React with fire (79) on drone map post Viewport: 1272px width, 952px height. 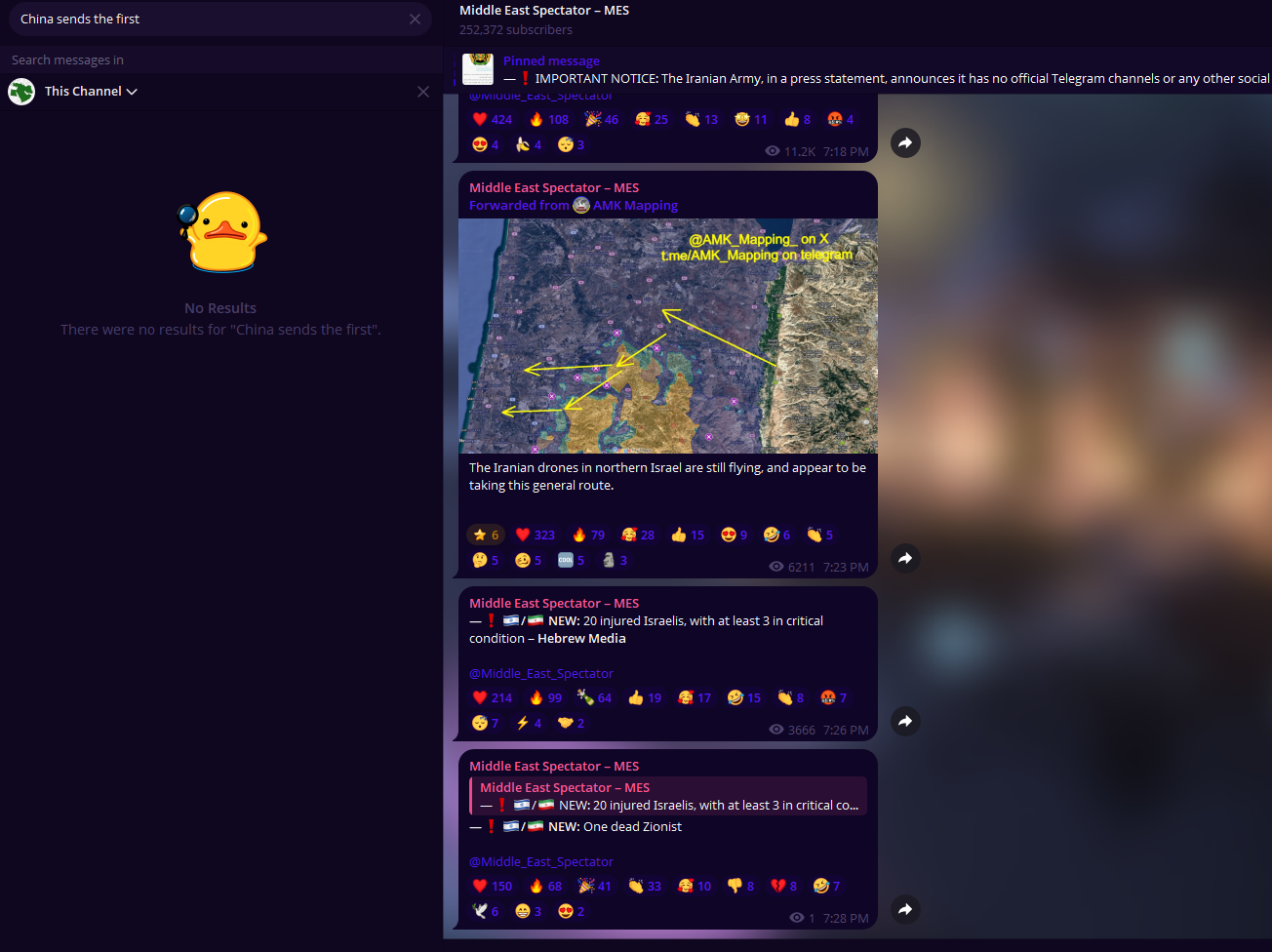point(589,535)
